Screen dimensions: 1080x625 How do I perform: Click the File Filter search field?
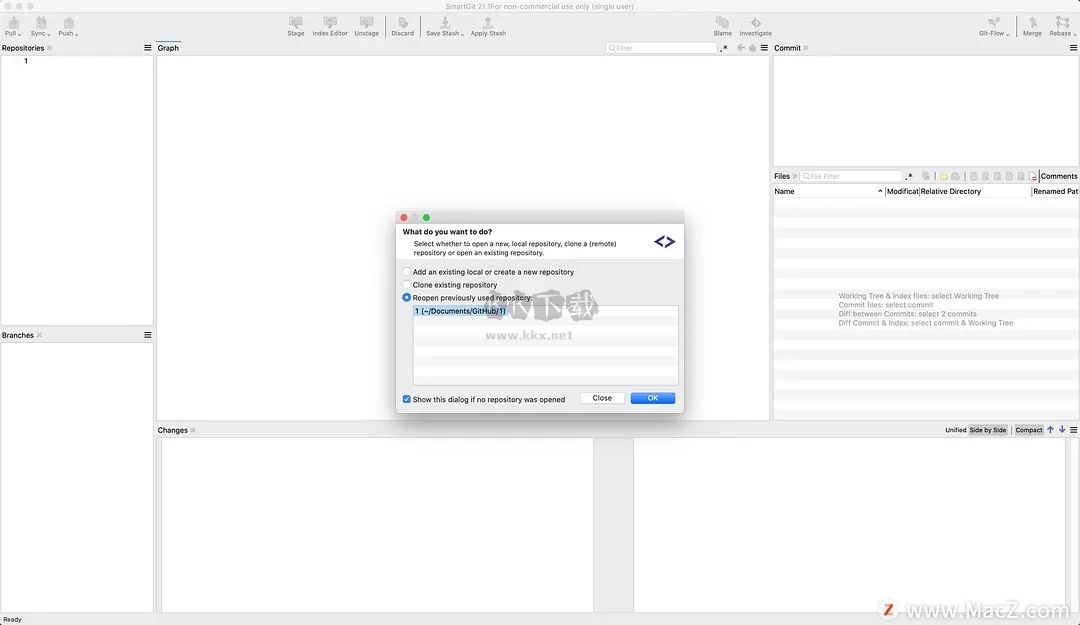coord(851,176)
